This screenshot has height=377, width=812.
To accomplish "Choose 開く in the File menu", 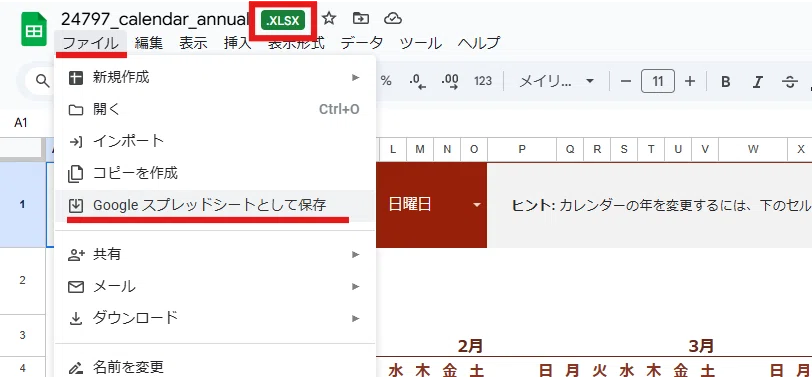I will pyautogui.click(x=215, y=109).
